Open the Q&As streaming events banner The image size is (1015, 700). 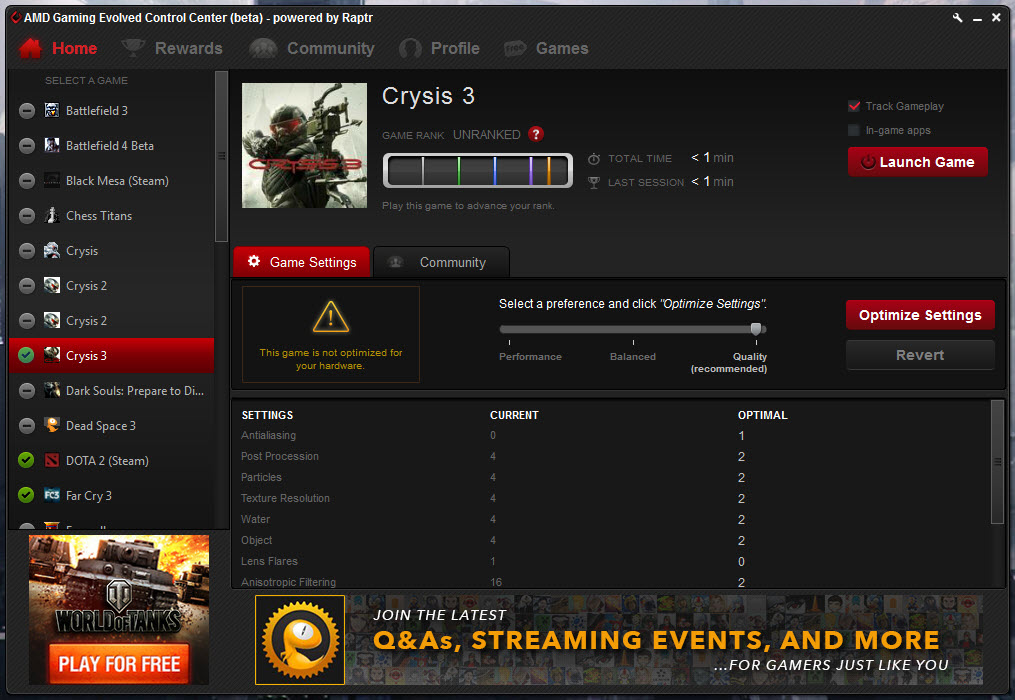point(619,640)
